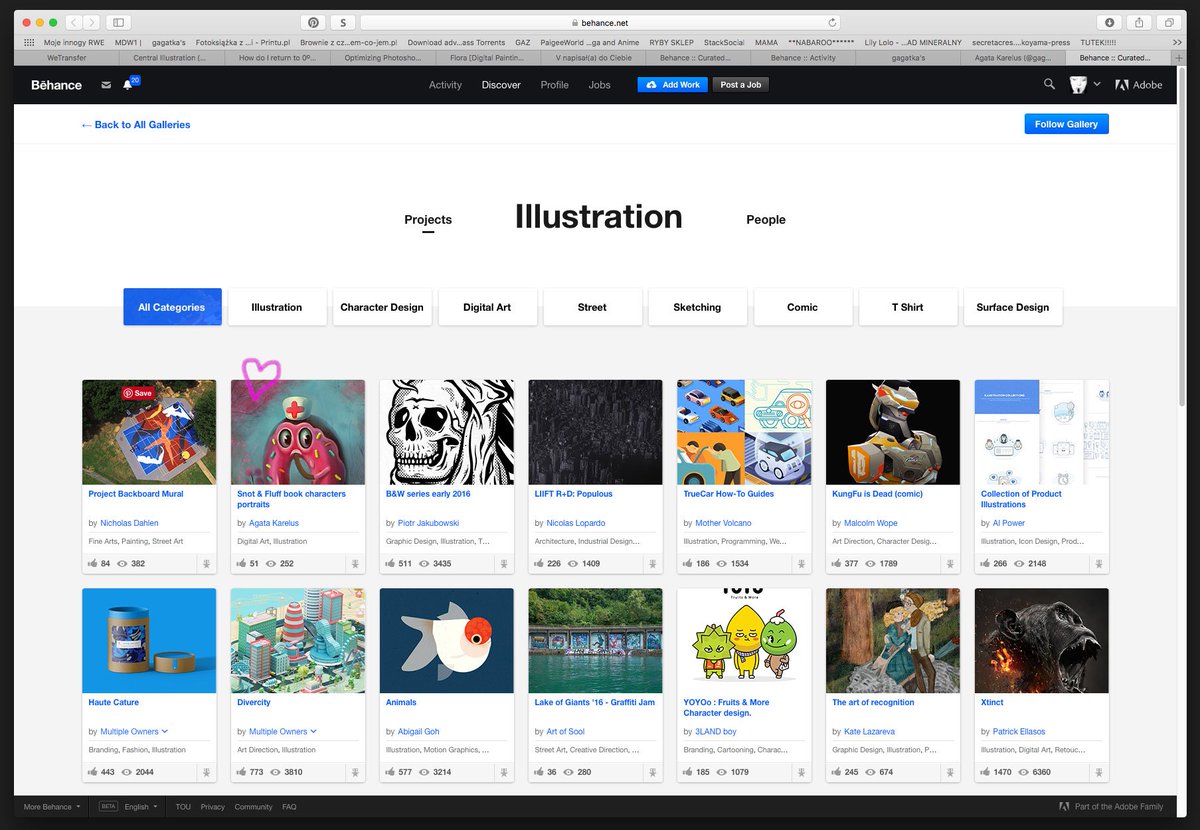Click the search magnifier icon in Behance header
The height and width of the screenshot is (830, 1200).
1049,84
